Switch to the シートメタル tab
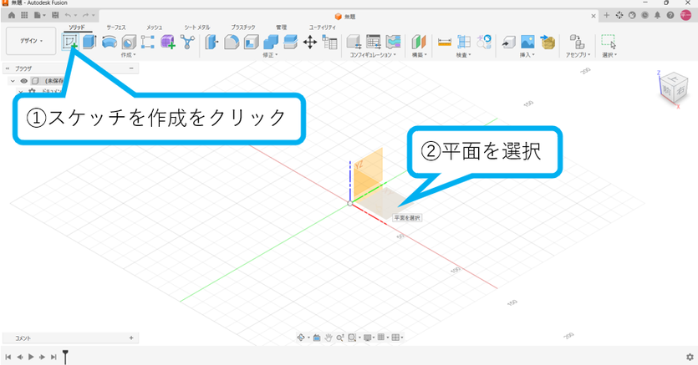The image size is (698, 365). coord(197,27)
